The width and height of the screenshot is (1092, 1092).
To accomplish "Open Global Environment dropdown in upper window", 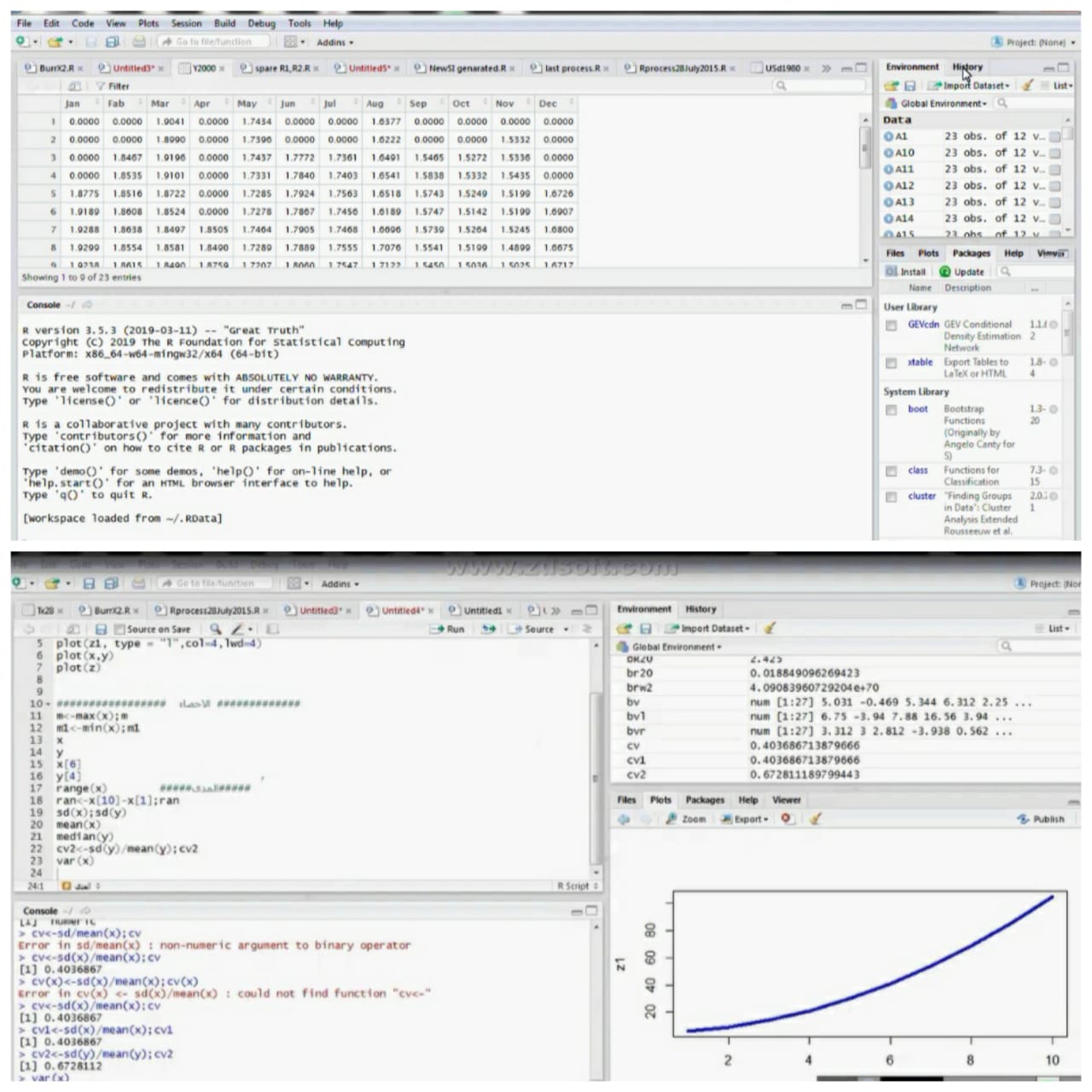I will [943, 103].
